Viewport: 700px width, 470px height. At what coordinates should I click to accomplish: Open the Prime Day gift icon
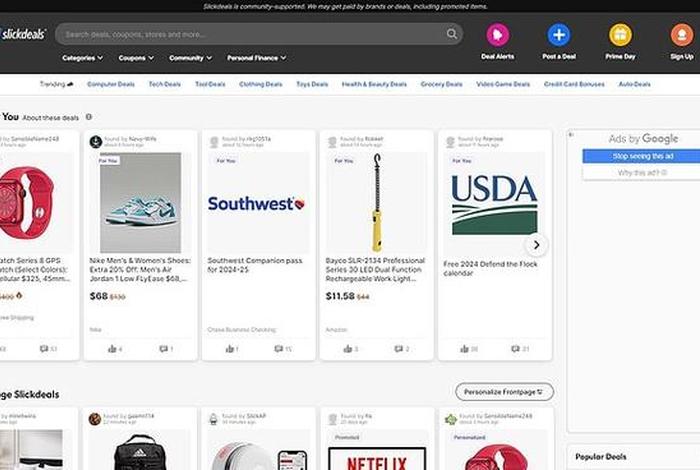click(x=620, y=35)
